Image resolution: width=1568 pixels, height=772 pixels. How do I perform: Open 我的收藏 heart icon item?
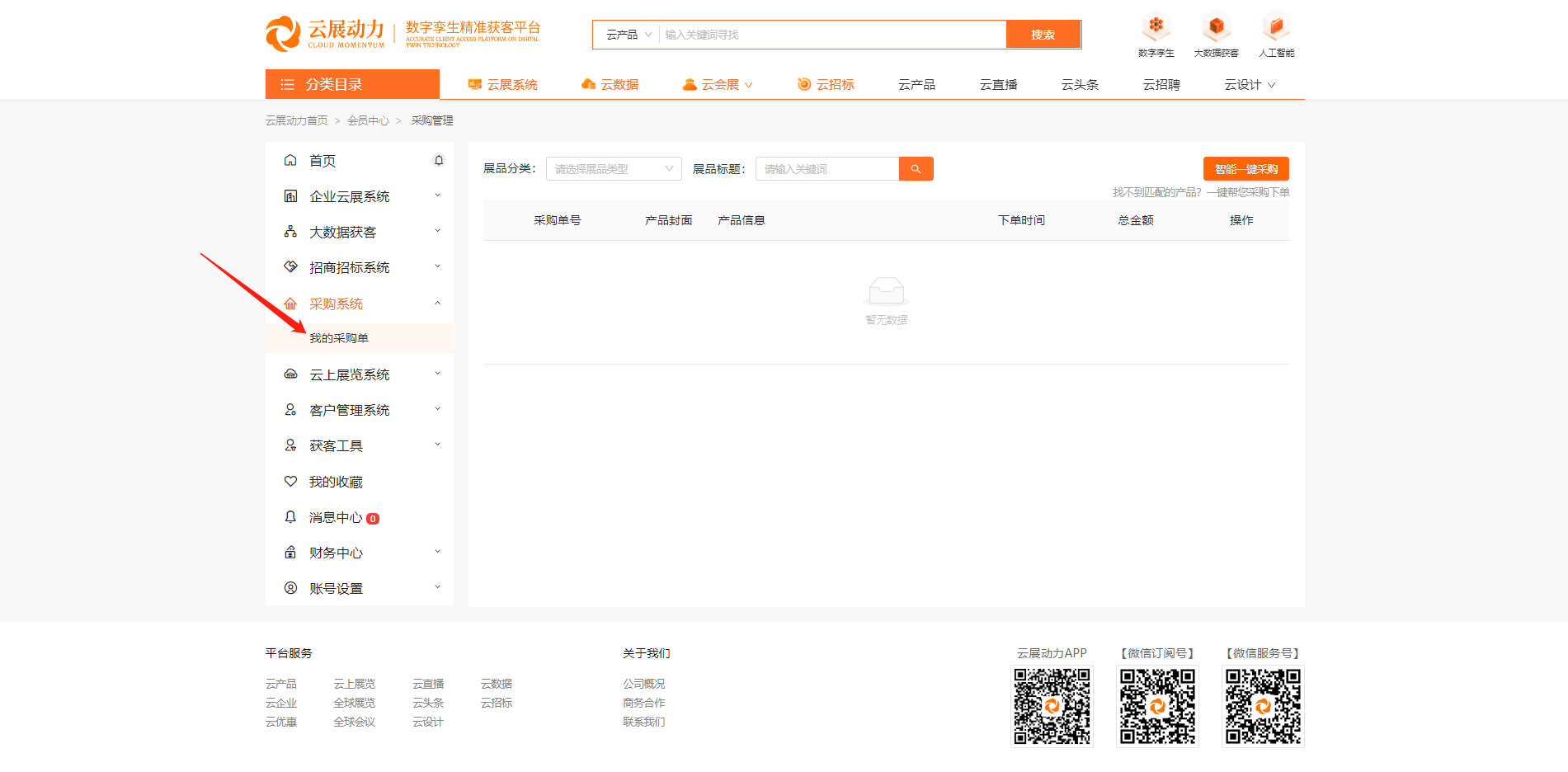[x=335, y=482]
